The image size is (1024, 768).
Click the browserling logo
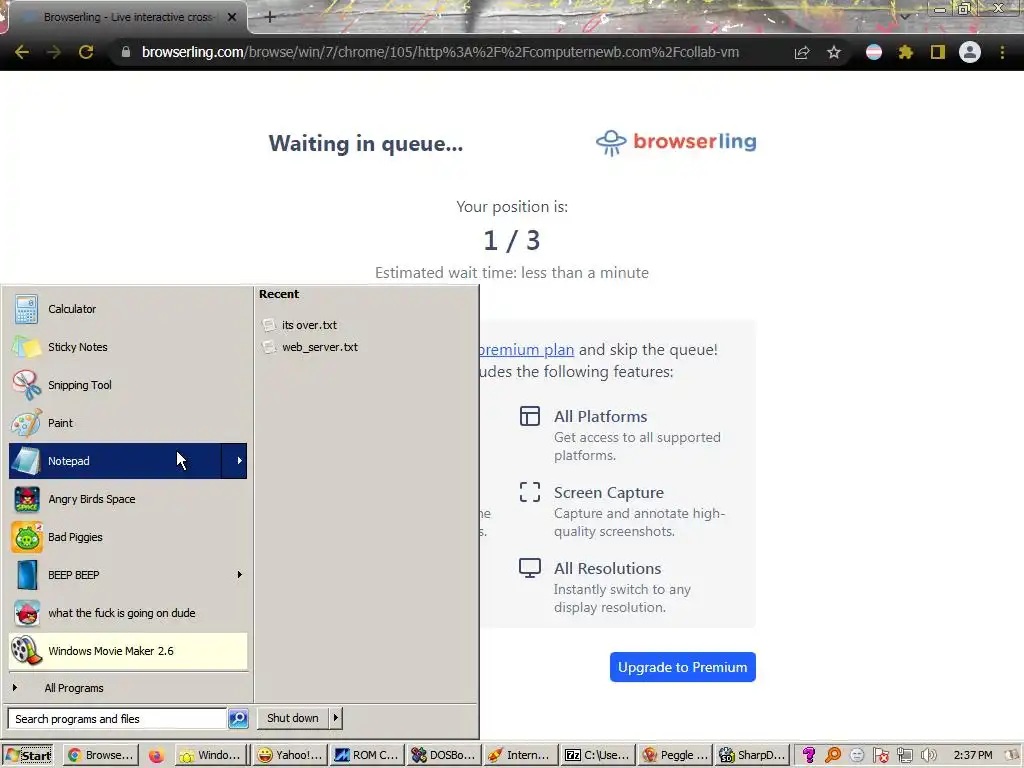676,142
